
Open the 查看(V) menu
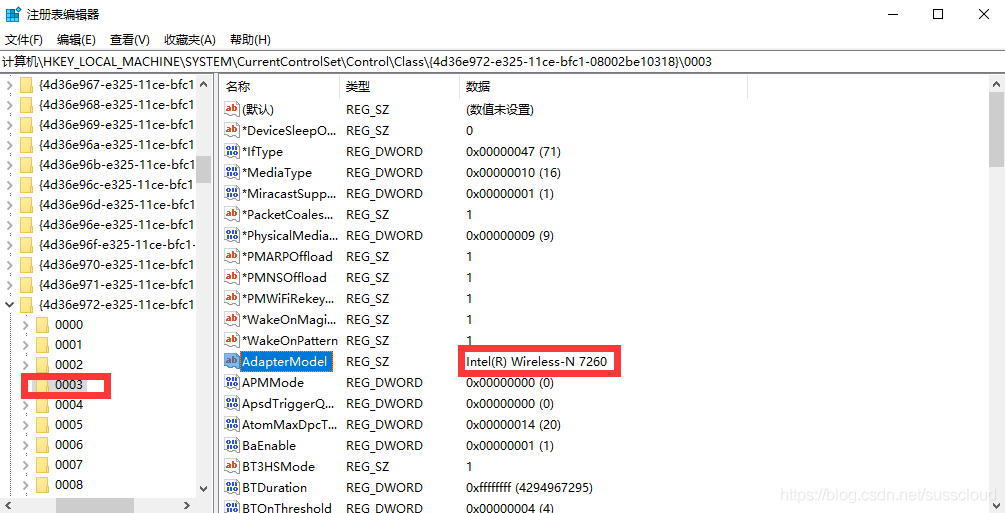(129, 40)
